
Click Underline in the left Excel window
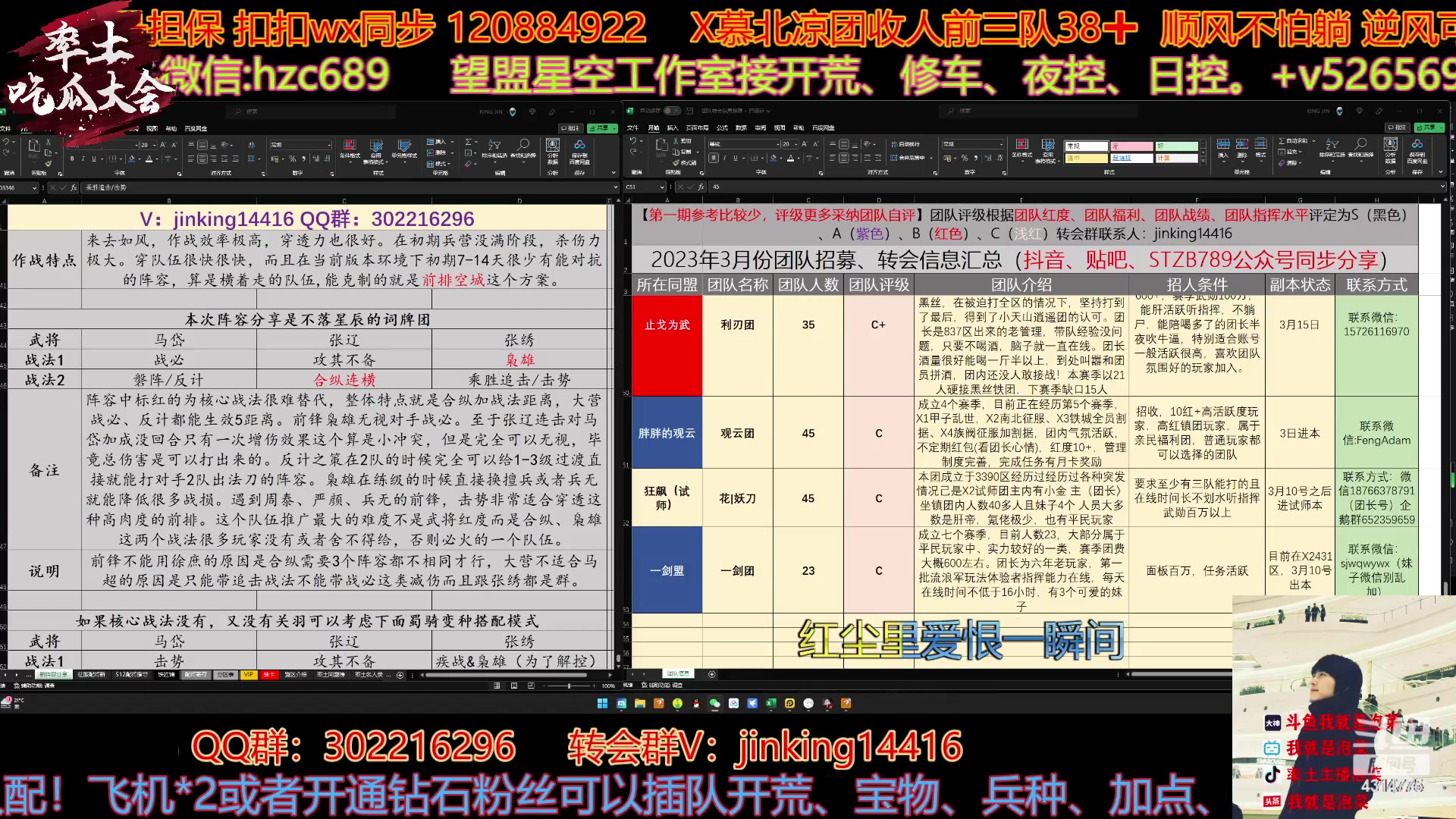[94, 159]
